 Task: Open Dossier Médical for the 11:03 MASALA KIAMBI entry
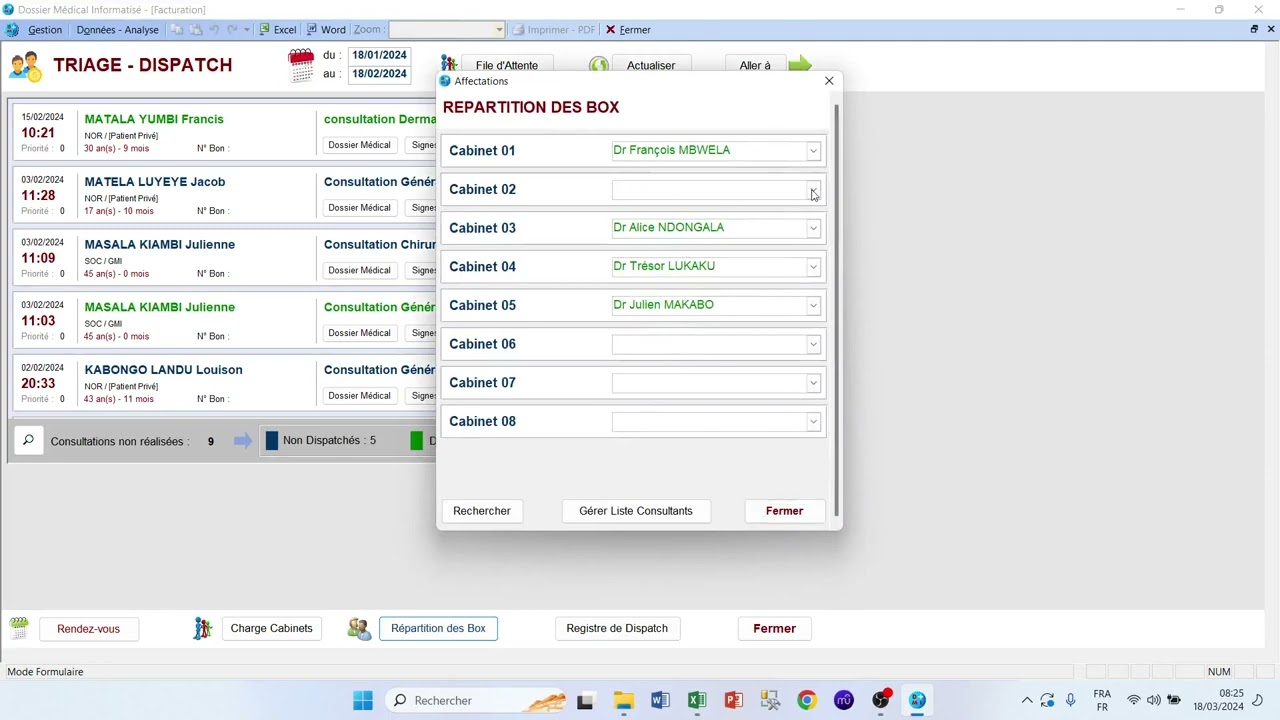coord(359,333)
